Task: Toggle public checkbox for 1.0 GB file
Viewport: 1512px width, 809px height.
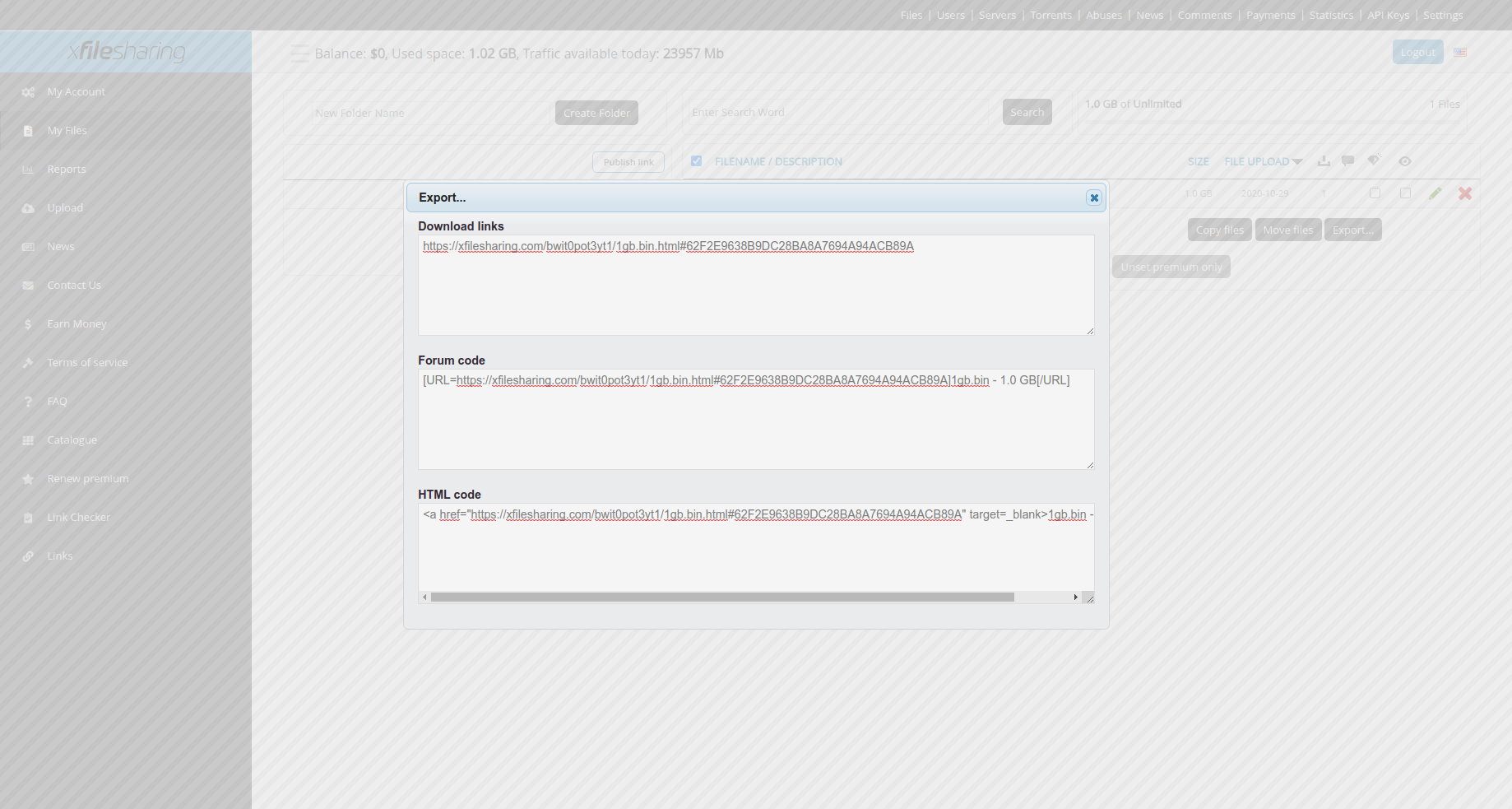Action: pos(1405,193)
